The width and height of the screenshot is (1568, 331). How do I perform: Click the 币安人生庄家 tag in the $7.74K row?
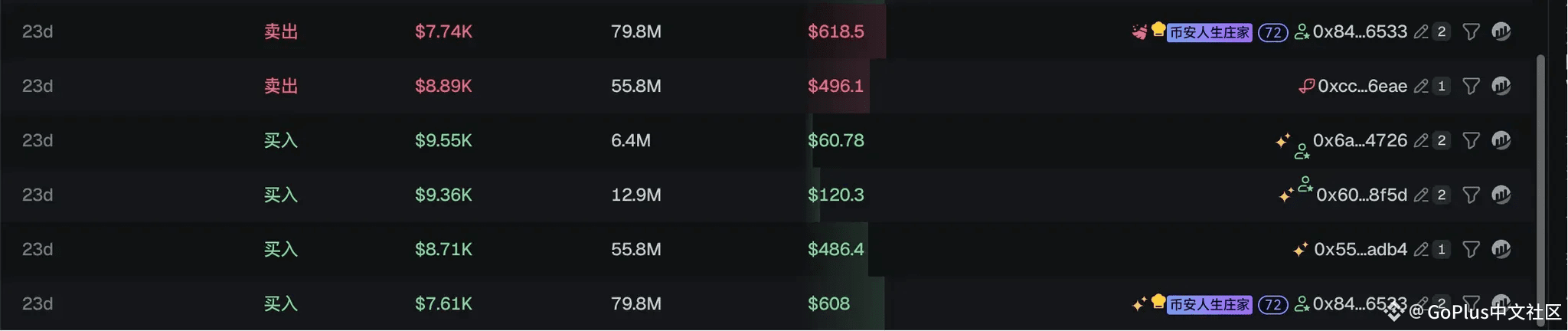(1209, 32)
